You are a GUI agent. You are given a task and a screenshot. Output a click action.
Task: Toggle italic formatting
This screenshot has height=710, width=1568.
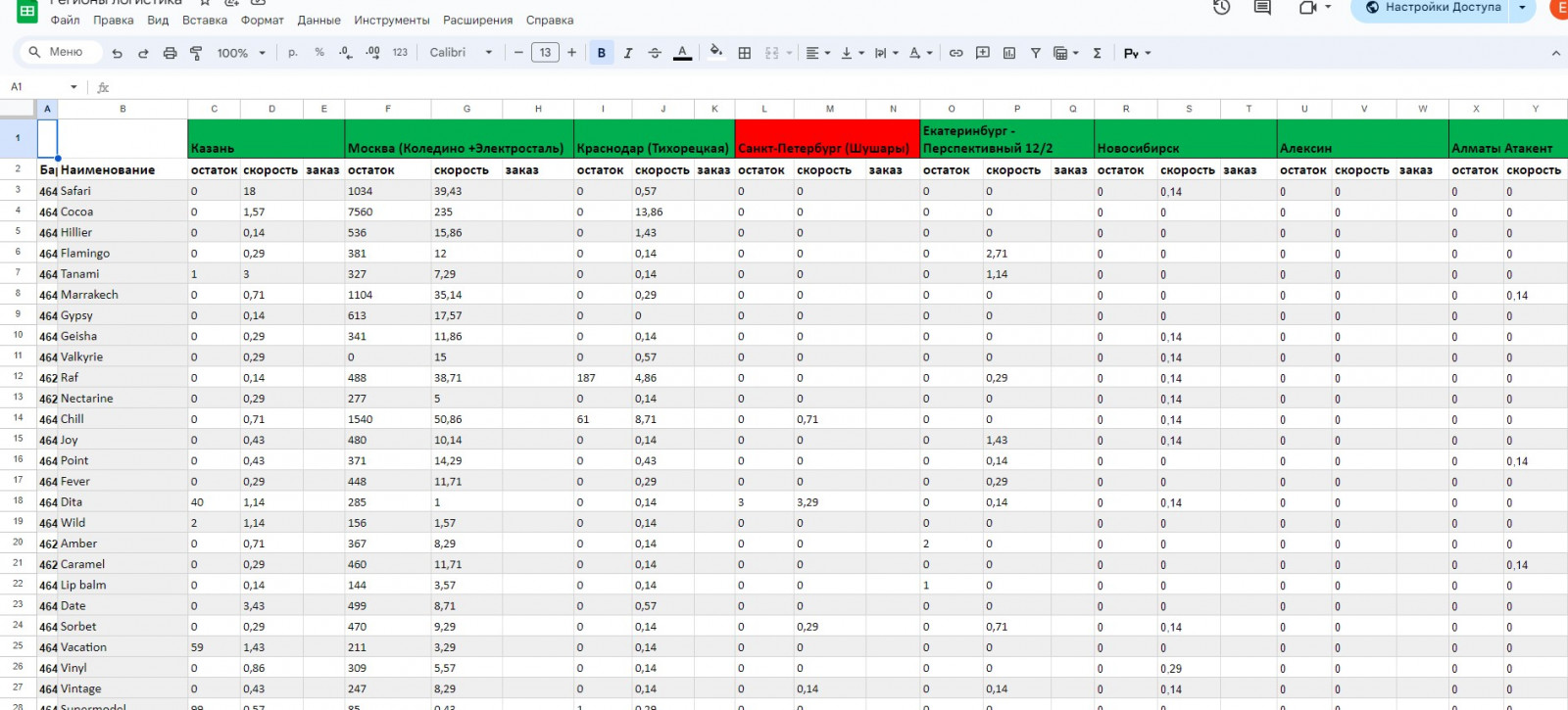[x=628, y=53]
